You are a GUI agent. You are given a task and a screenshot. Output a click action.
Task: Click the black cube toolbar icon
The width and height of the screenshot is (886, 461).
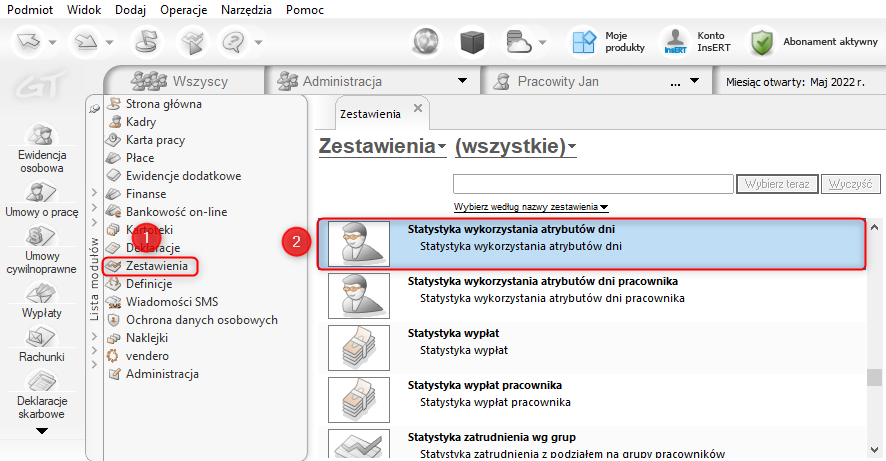coord(472,42)
